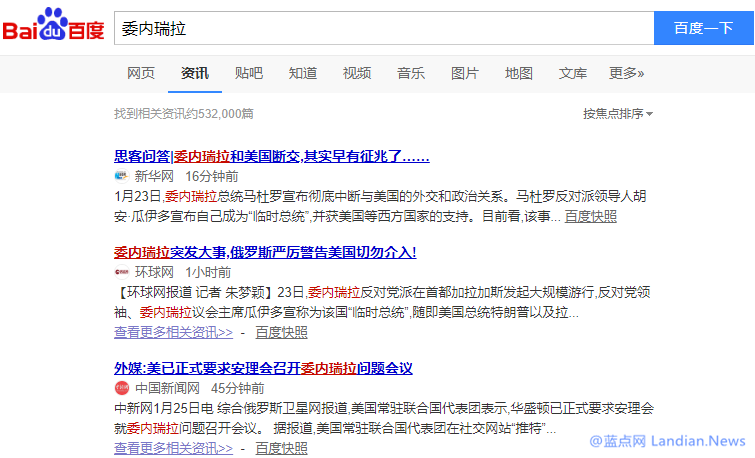Focus the search box containing 委内瑞拉
755x458 pixels.
click(384, 28)
